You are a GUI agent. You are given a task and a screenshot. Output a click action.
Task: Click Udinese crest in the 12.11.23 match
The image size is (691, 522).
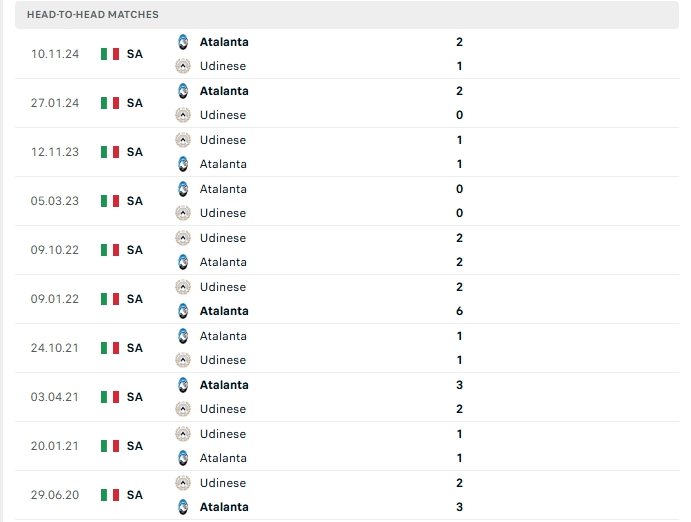tap(183, 140)
